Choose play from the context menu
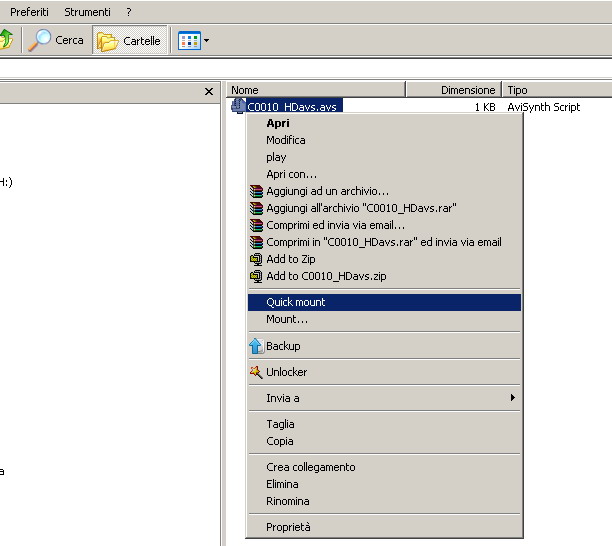The height and width of the screenshot is (546, 612). click(384, 157)
